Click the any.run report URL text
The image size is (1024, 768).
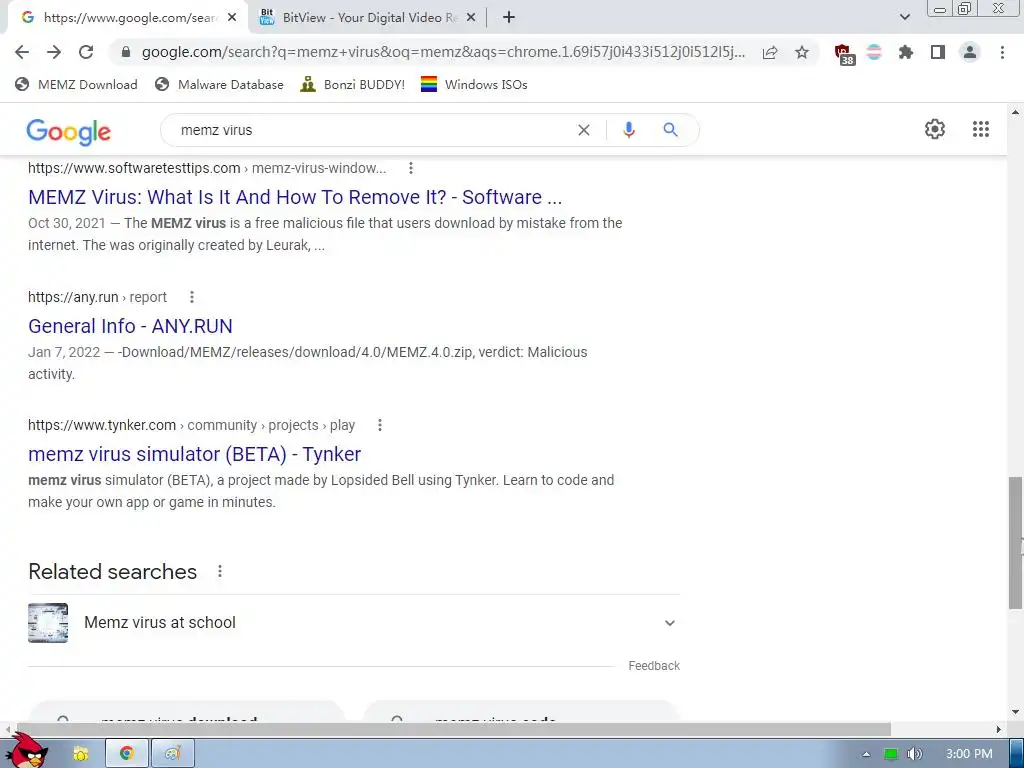point(97,297)
